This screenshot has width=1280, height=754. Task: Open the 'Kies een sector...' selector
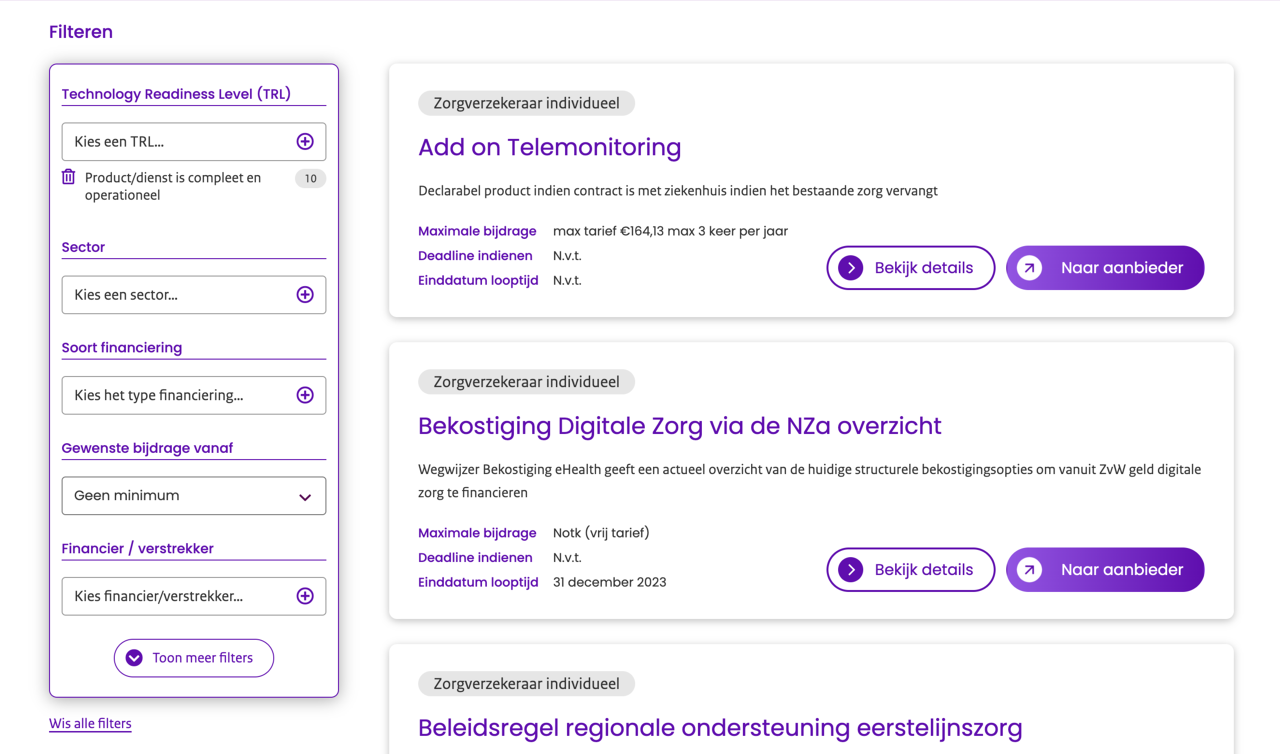coord(194,295)
